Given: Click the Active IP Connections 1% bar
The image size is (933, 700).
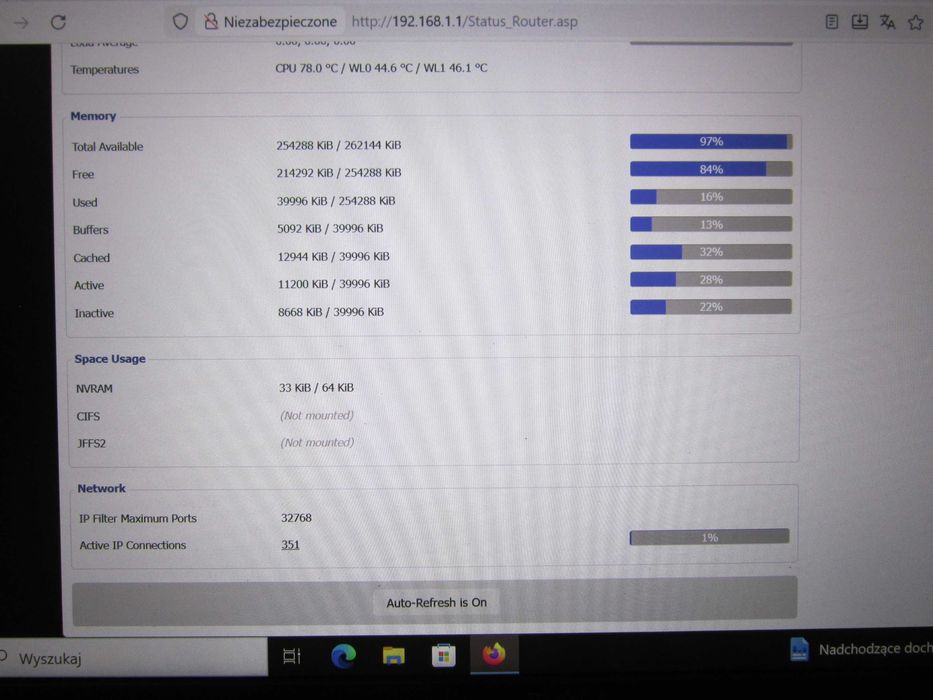Looking at the screenshot, I should [x=709, y=537].
